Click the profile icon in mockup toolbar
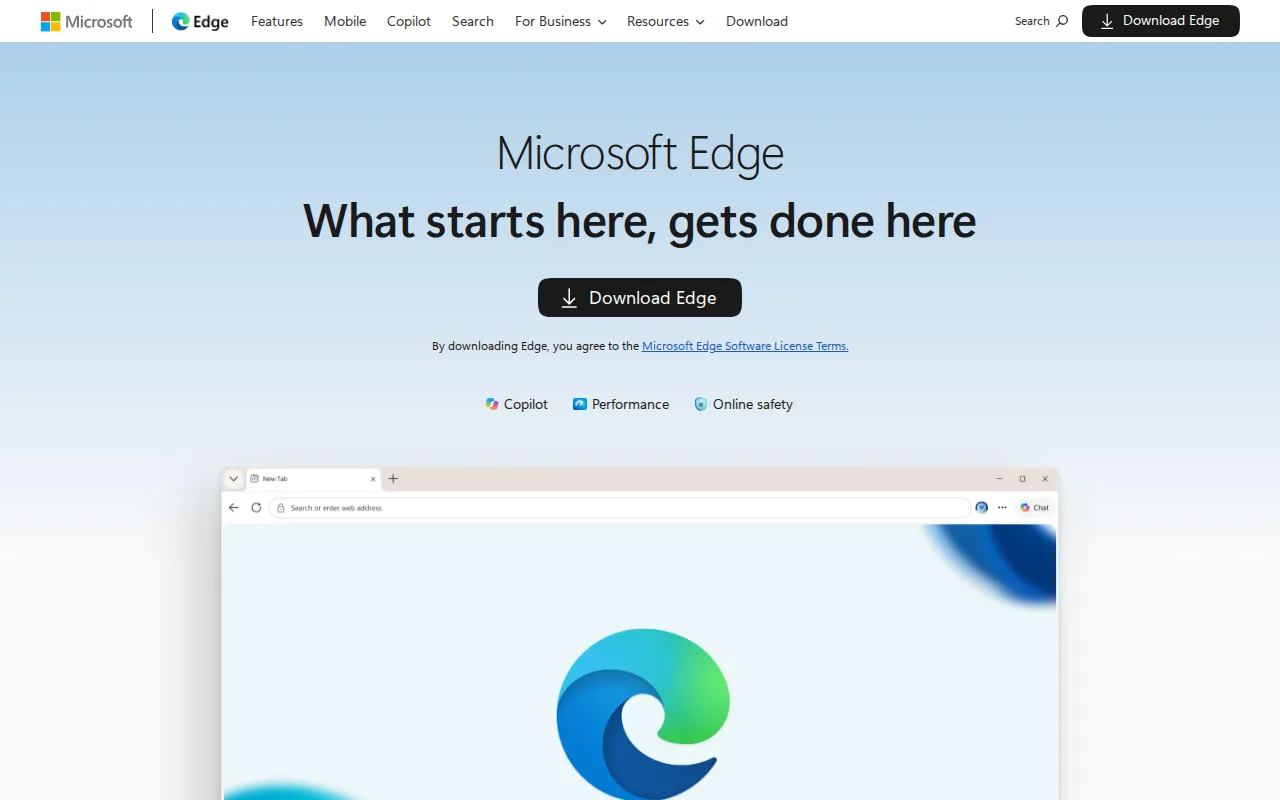The image size is (1280, 800). click(982, 508)
